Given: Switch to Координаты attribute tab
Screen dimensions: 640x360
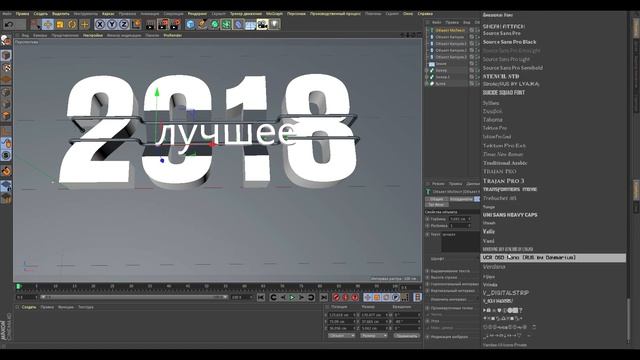Looking at the screenshot, I should click(x=461, y=199).
